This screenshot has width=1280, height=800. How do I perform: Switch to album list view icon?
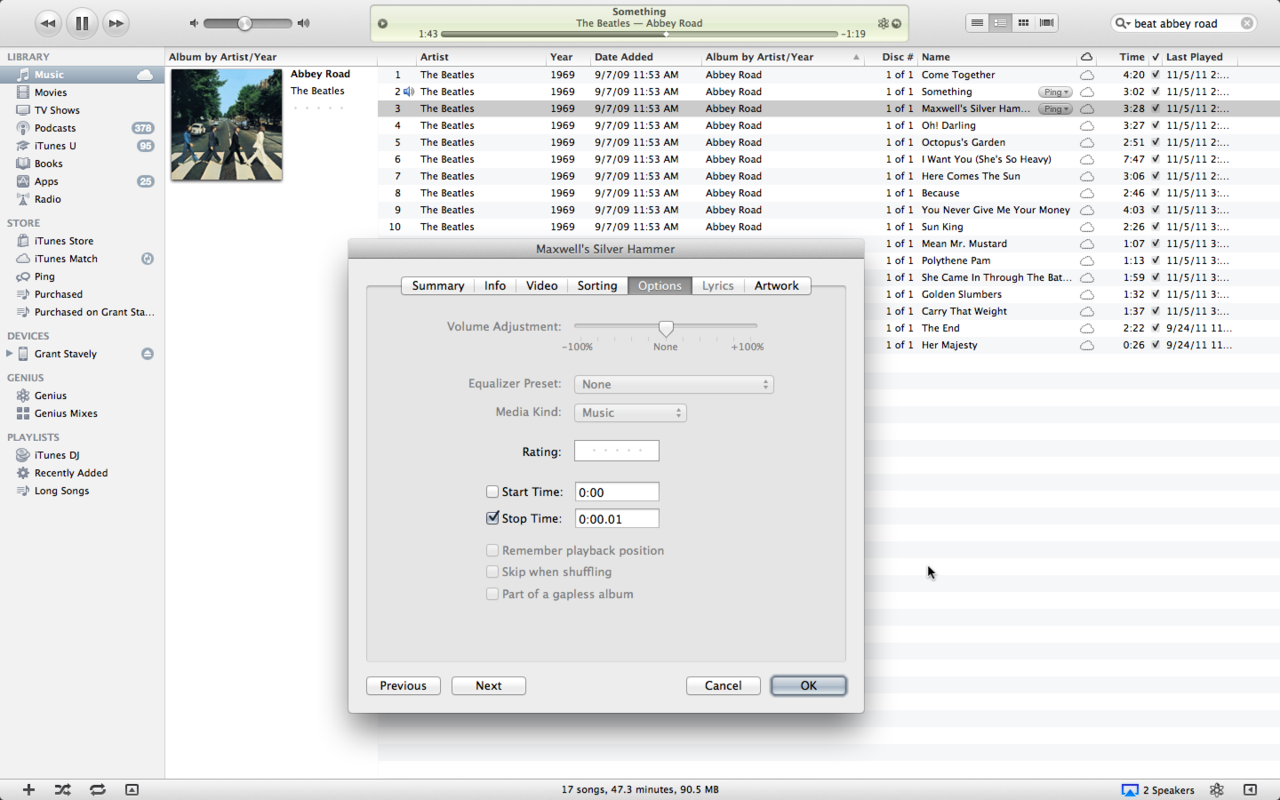click(x=1000, y=23)
